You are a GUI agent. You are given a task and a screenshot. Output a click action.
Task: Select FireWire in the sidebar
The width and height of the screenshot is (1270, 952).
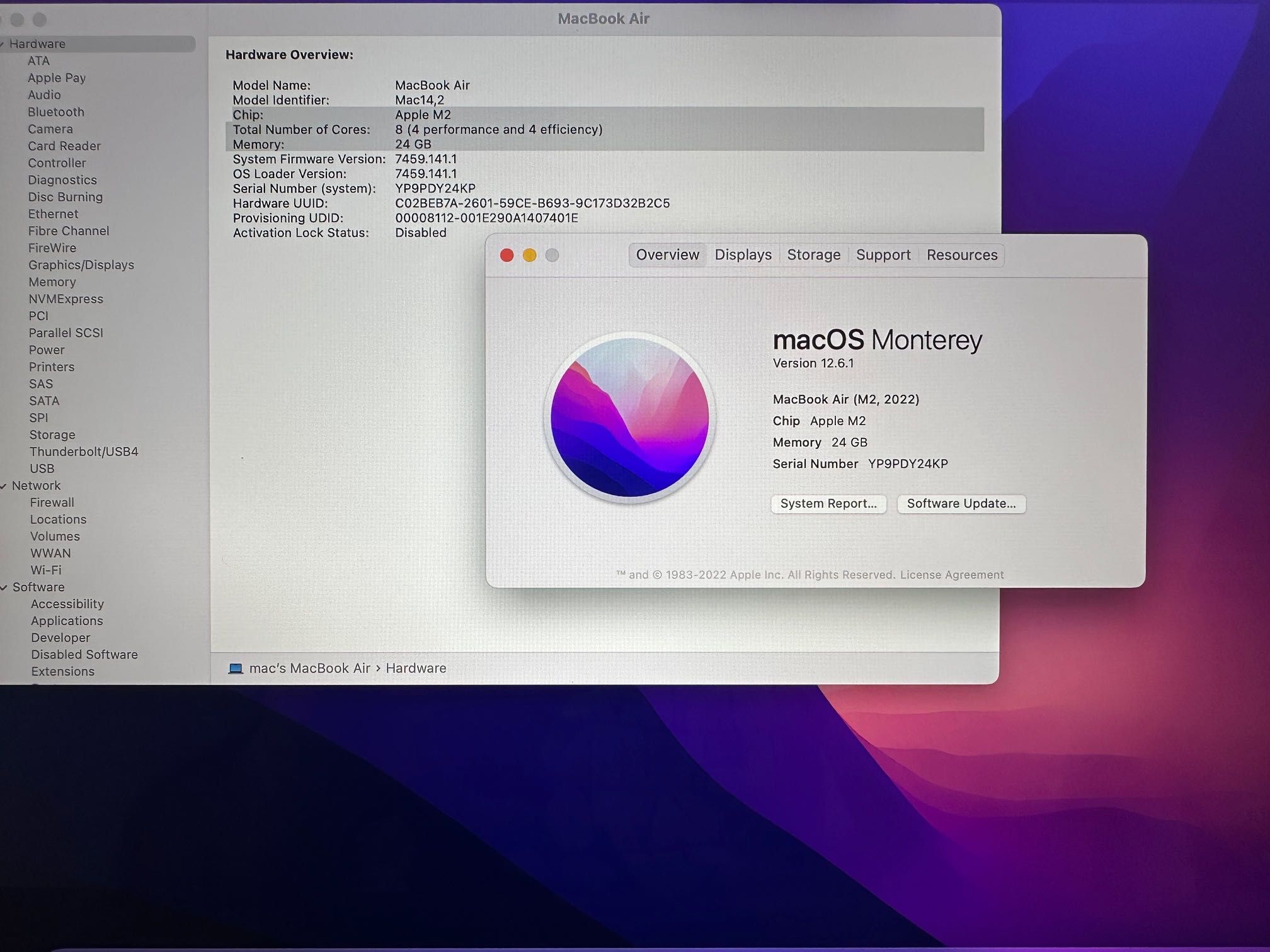tap(52, 248)
